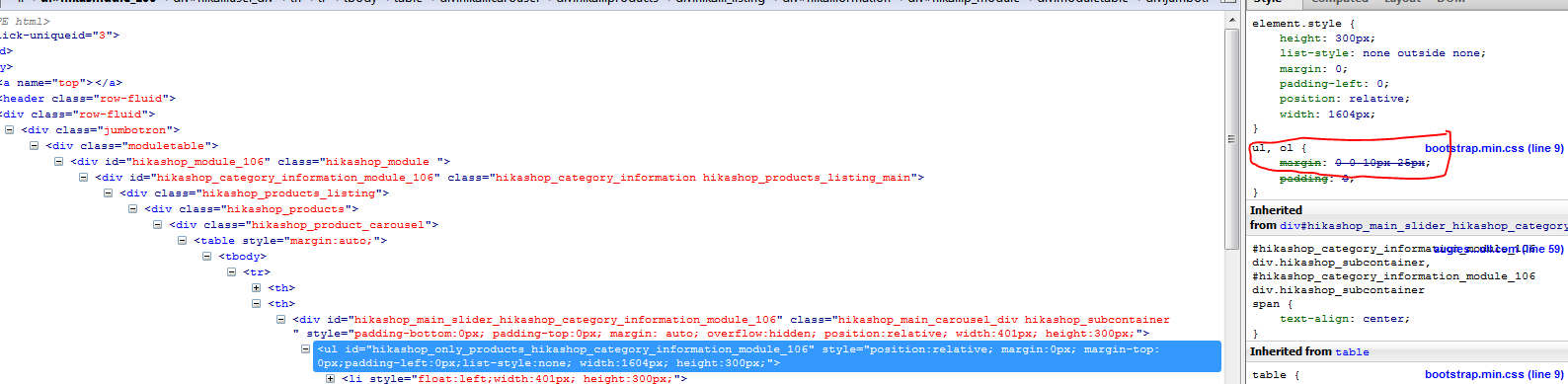Select the tbody tag text
This screenshot has width=1568, height=384.
243,257
